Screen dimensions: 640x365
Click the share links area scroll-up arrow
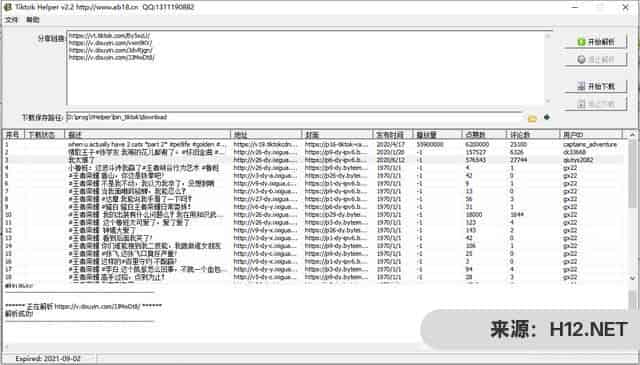point(548,36)
